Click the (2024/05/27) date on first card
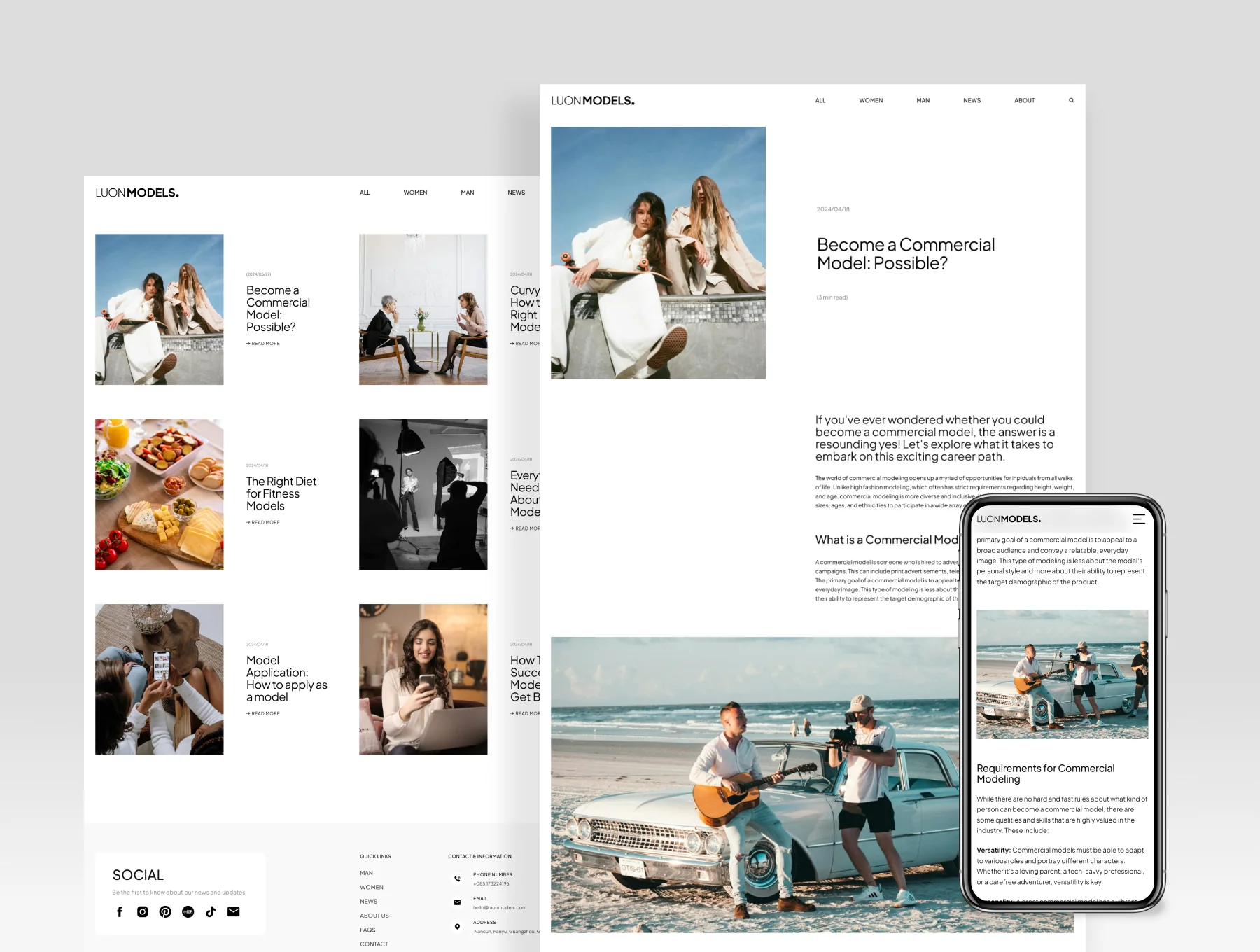 258,274
